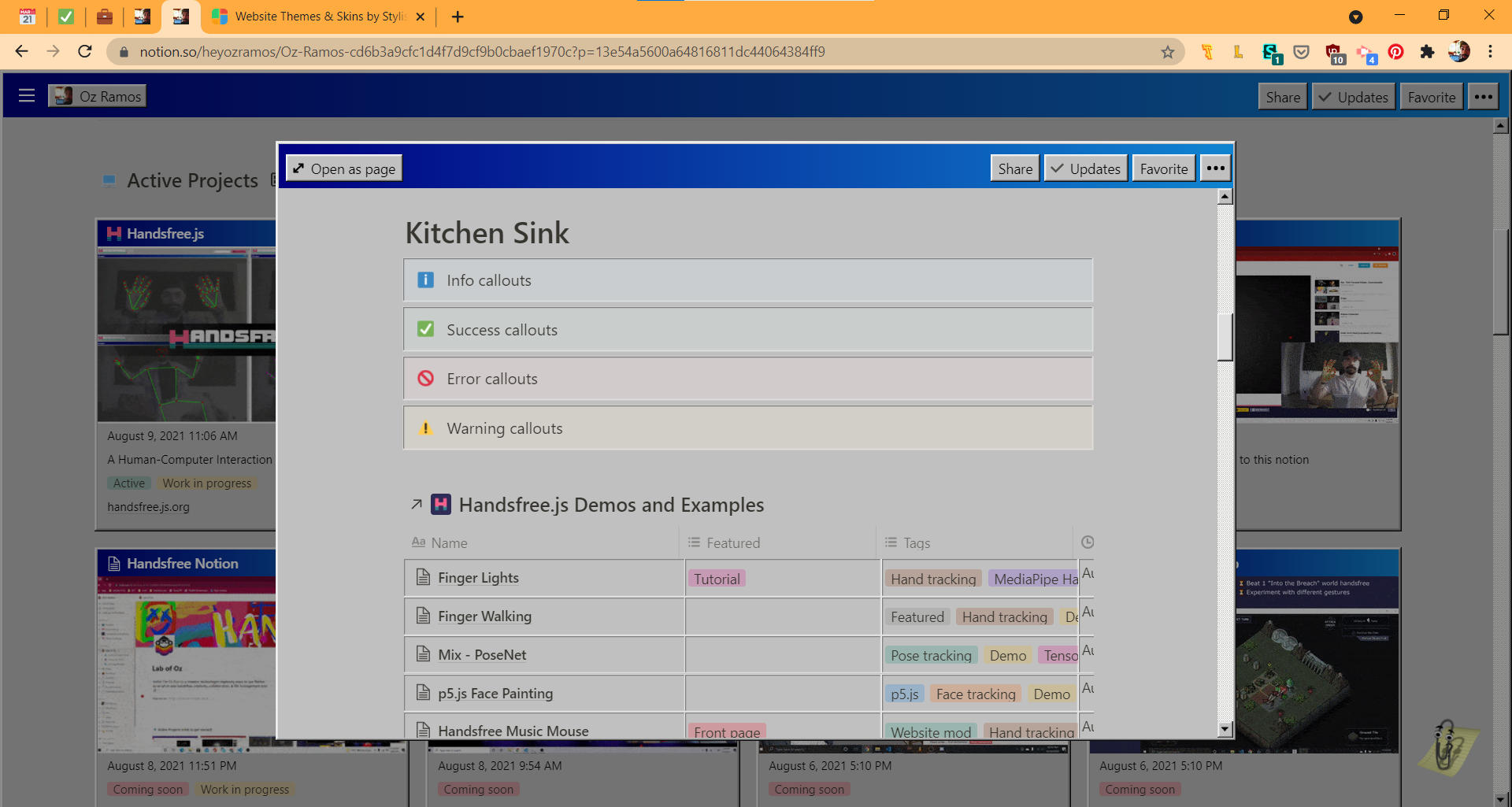Toggle Updates in the modal header
Screen dimensions: 1512x807
(1085, 168)
